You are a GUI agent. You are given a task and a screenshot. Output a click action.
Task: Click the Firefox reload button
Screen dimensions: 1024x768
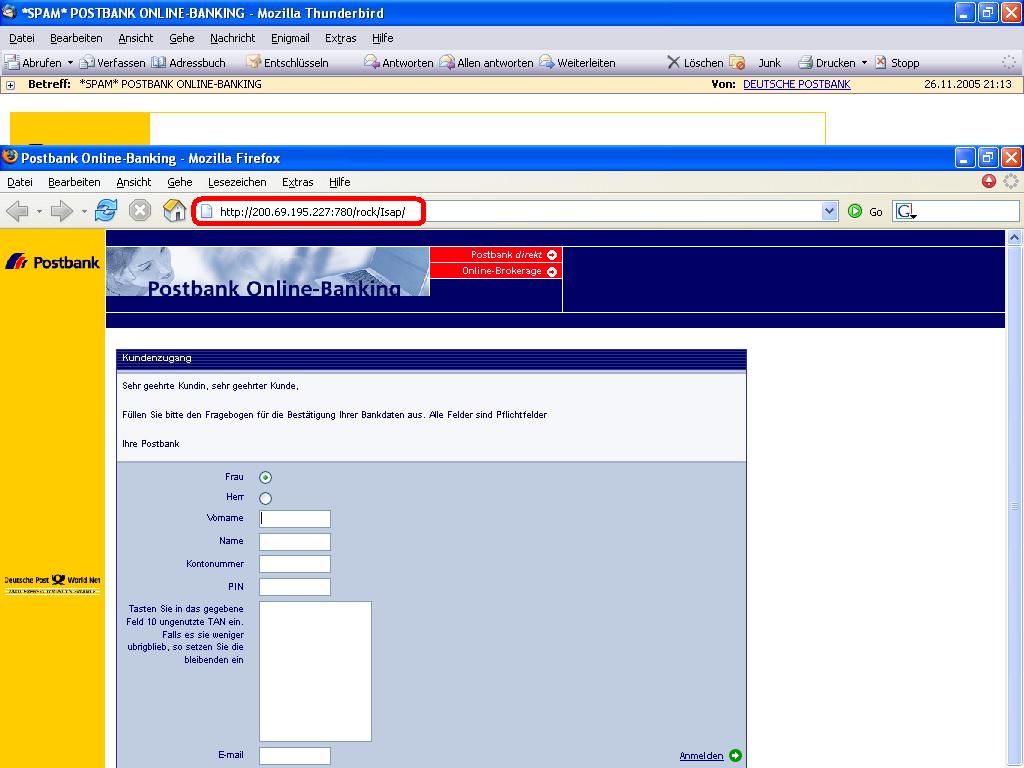[x=106, y=211]
